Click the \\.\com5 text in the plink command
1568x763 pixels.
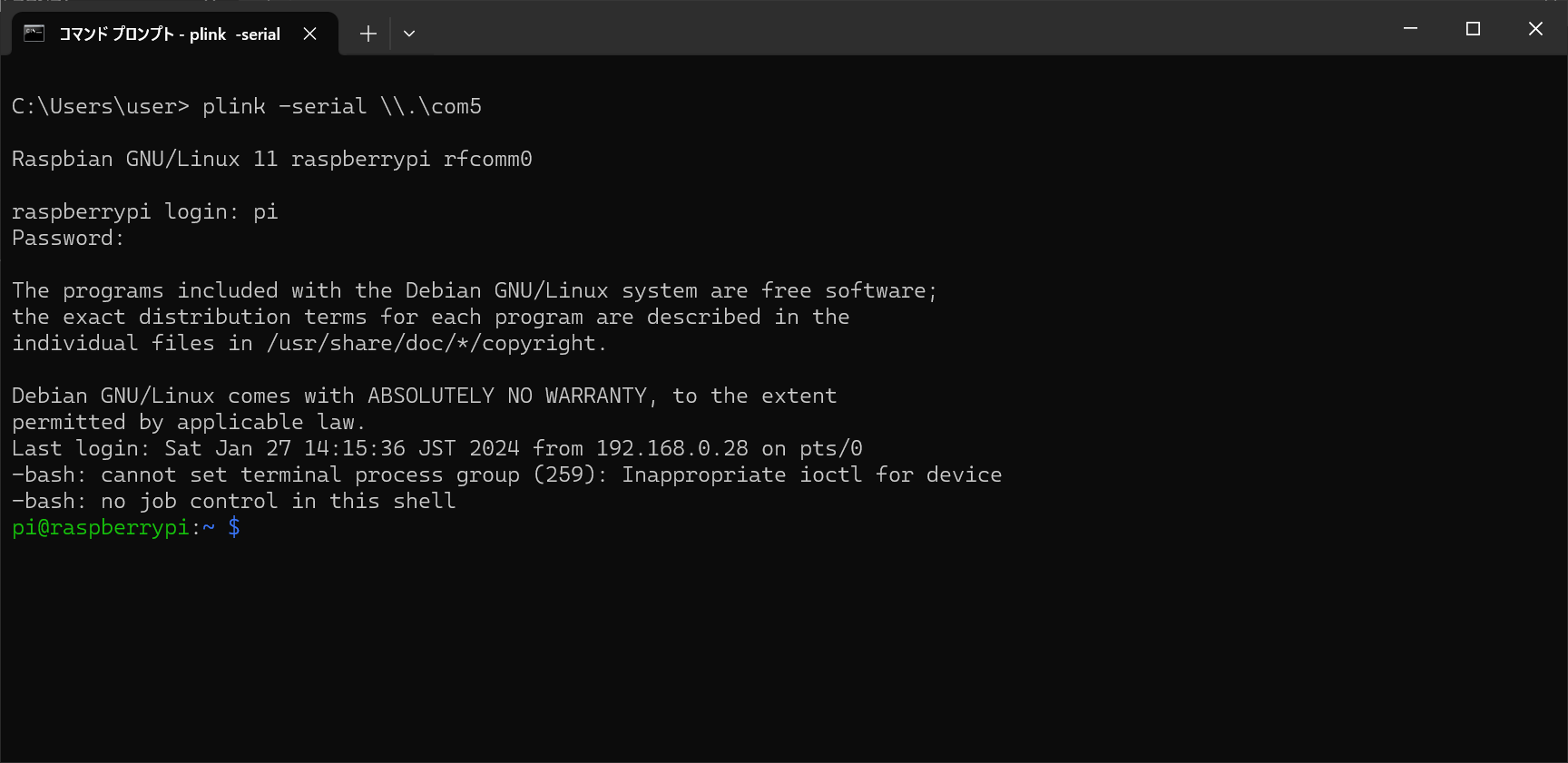(431, 106)
